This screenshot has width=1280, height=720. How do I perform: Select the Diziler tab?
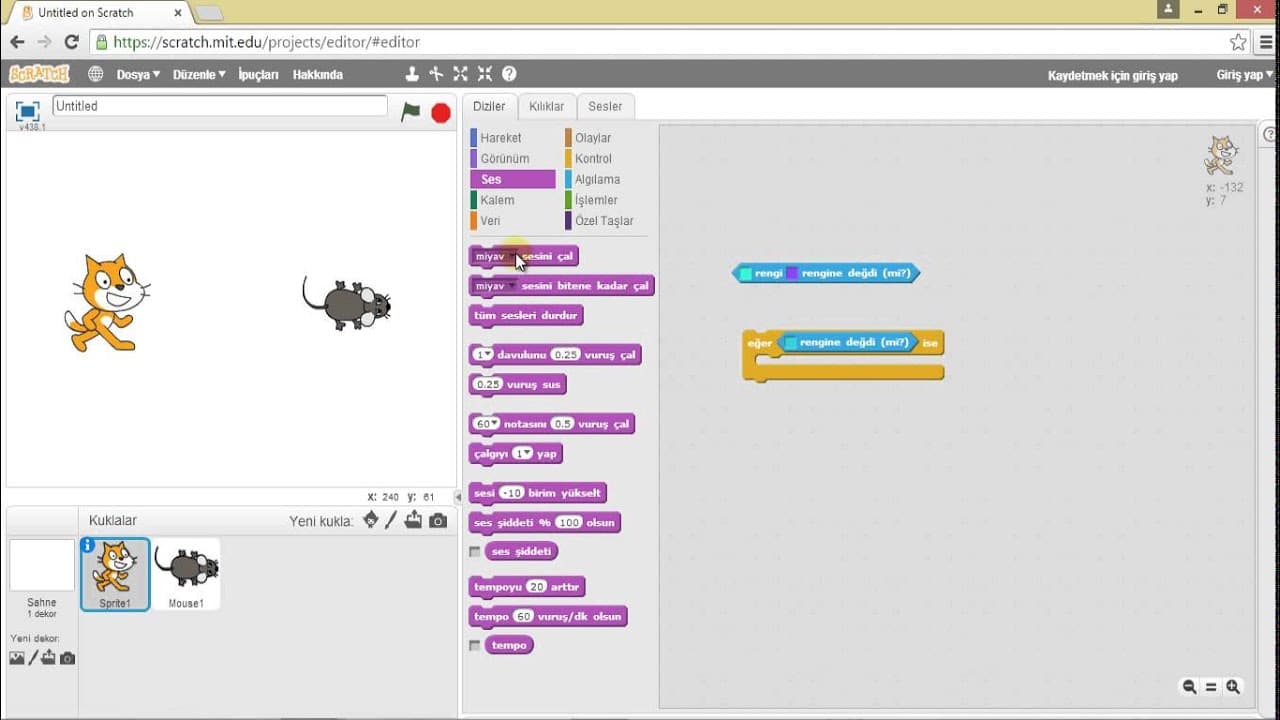pos(489,106)
